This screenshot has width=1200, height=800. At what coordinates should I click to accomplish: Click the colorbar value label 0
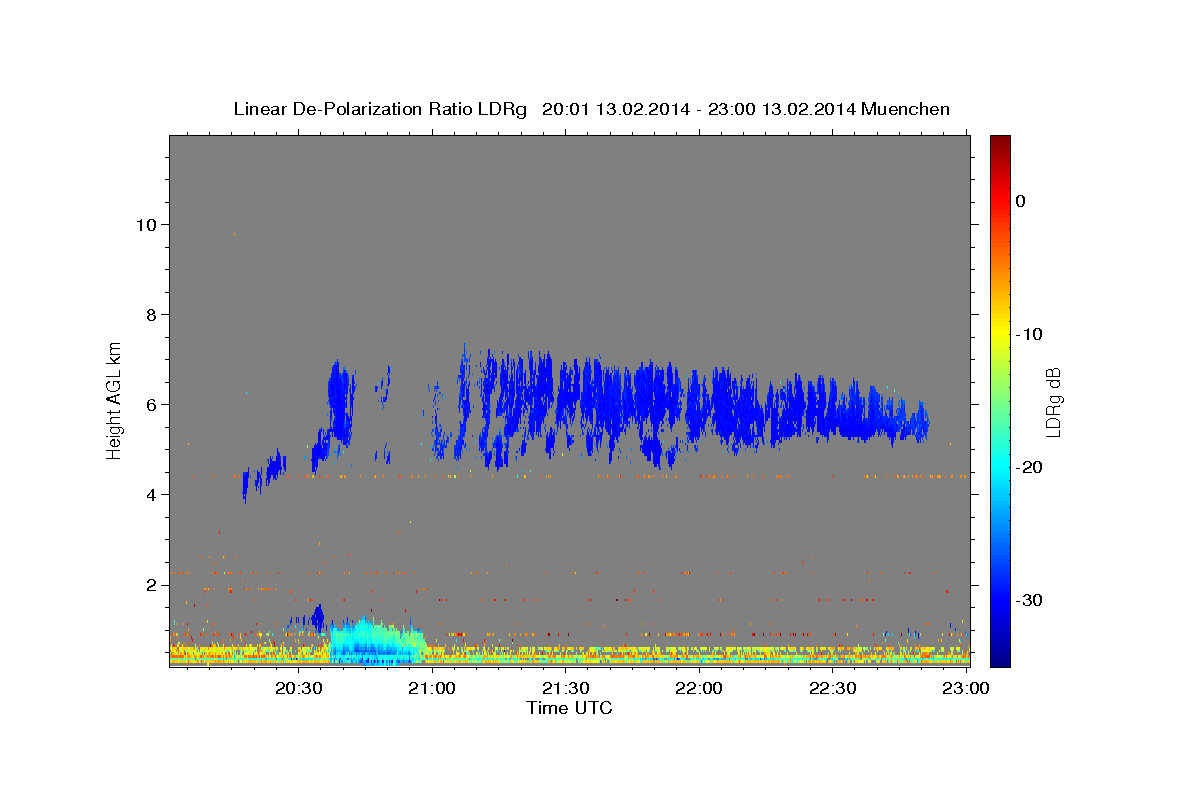[x=1020, y=201]
